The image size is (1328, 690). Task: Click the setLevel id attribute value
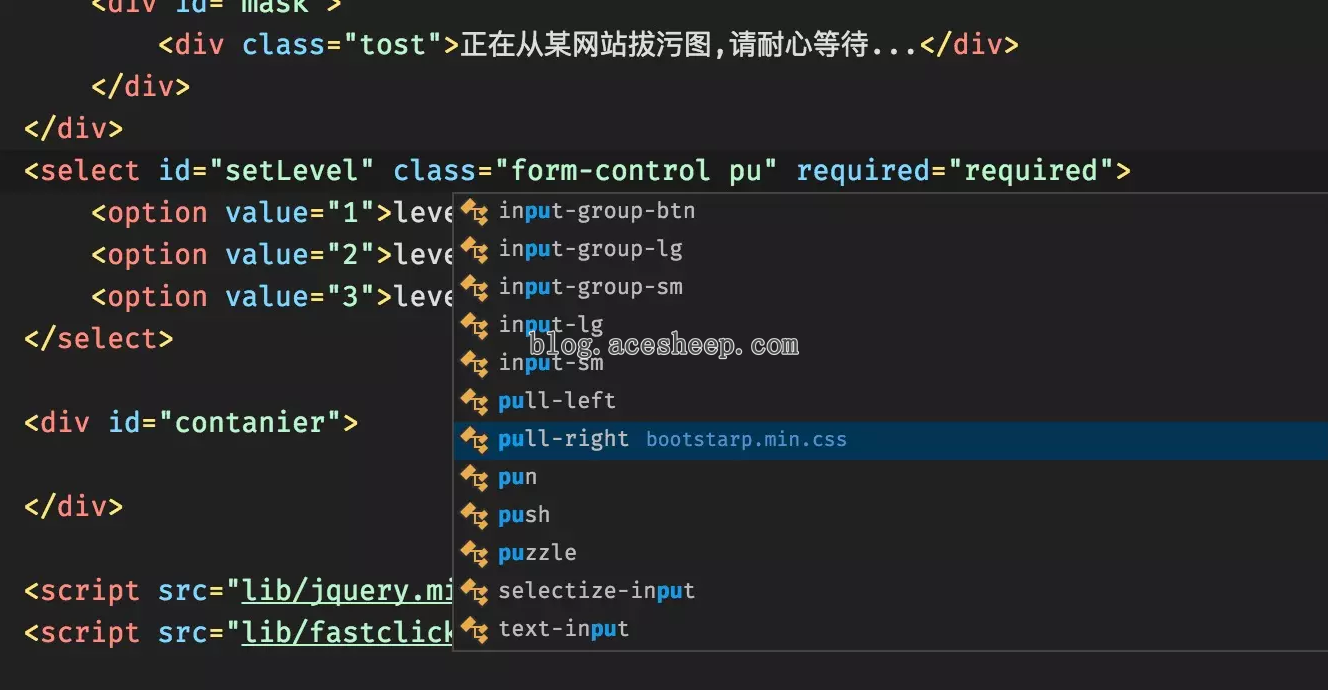coord(292,171)
